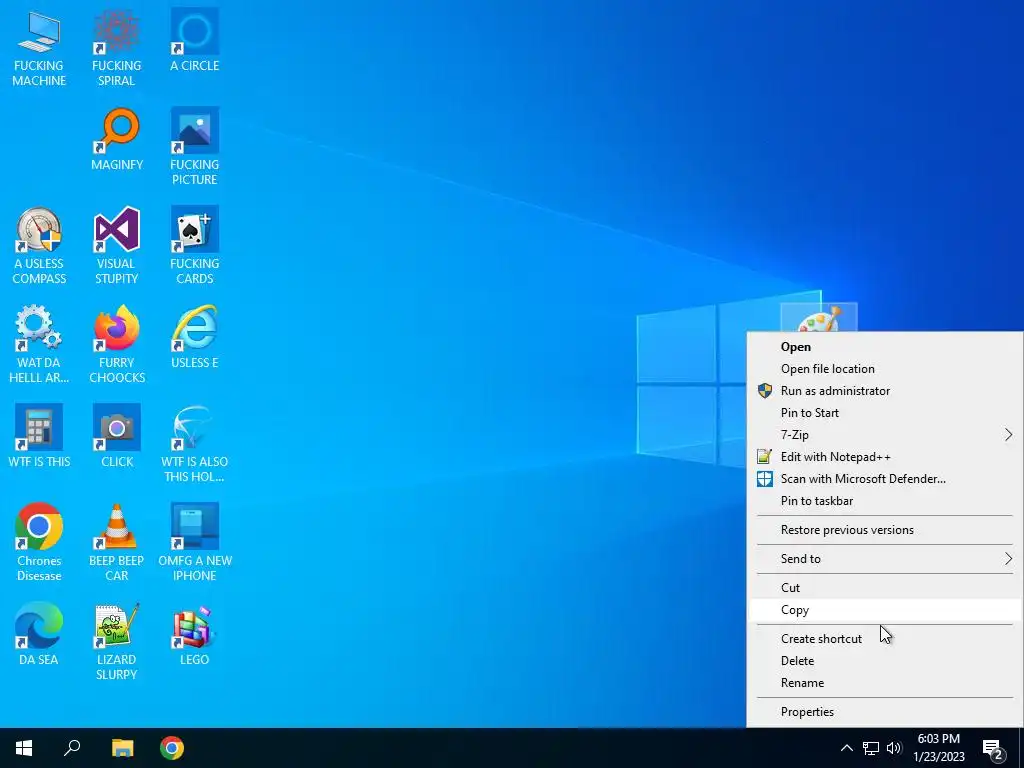Viewport: 1024px width, 768px height.
Task: Launch Chrome from the taskbar
Action: pyautogui.click(x=172, y=748)
